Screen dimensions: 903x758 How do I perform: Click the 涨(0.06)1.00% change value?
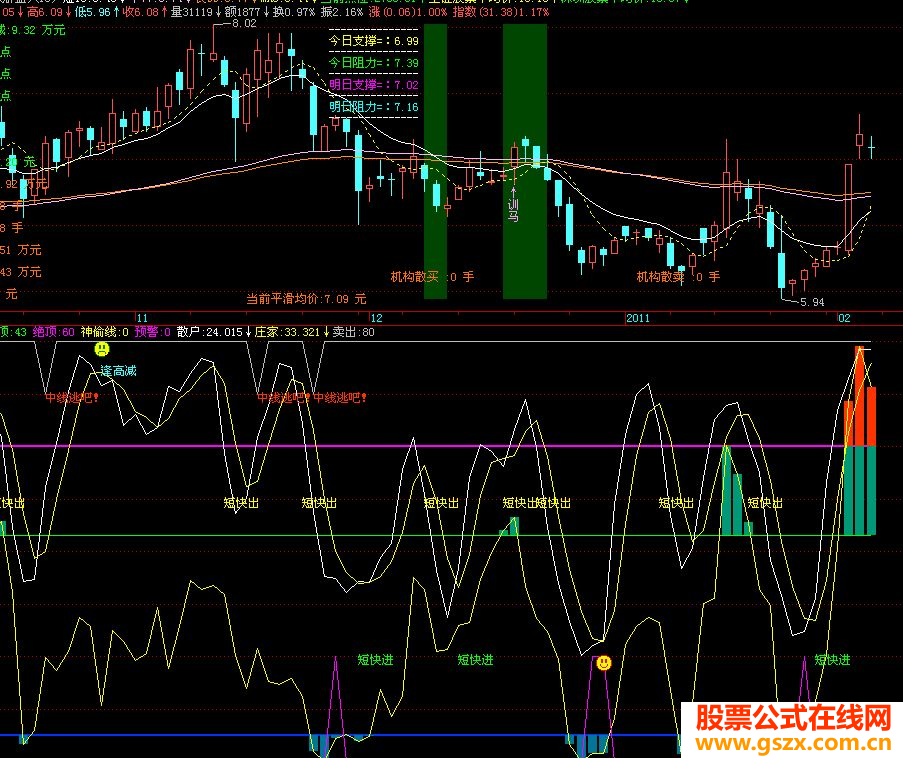pos(408,12)
